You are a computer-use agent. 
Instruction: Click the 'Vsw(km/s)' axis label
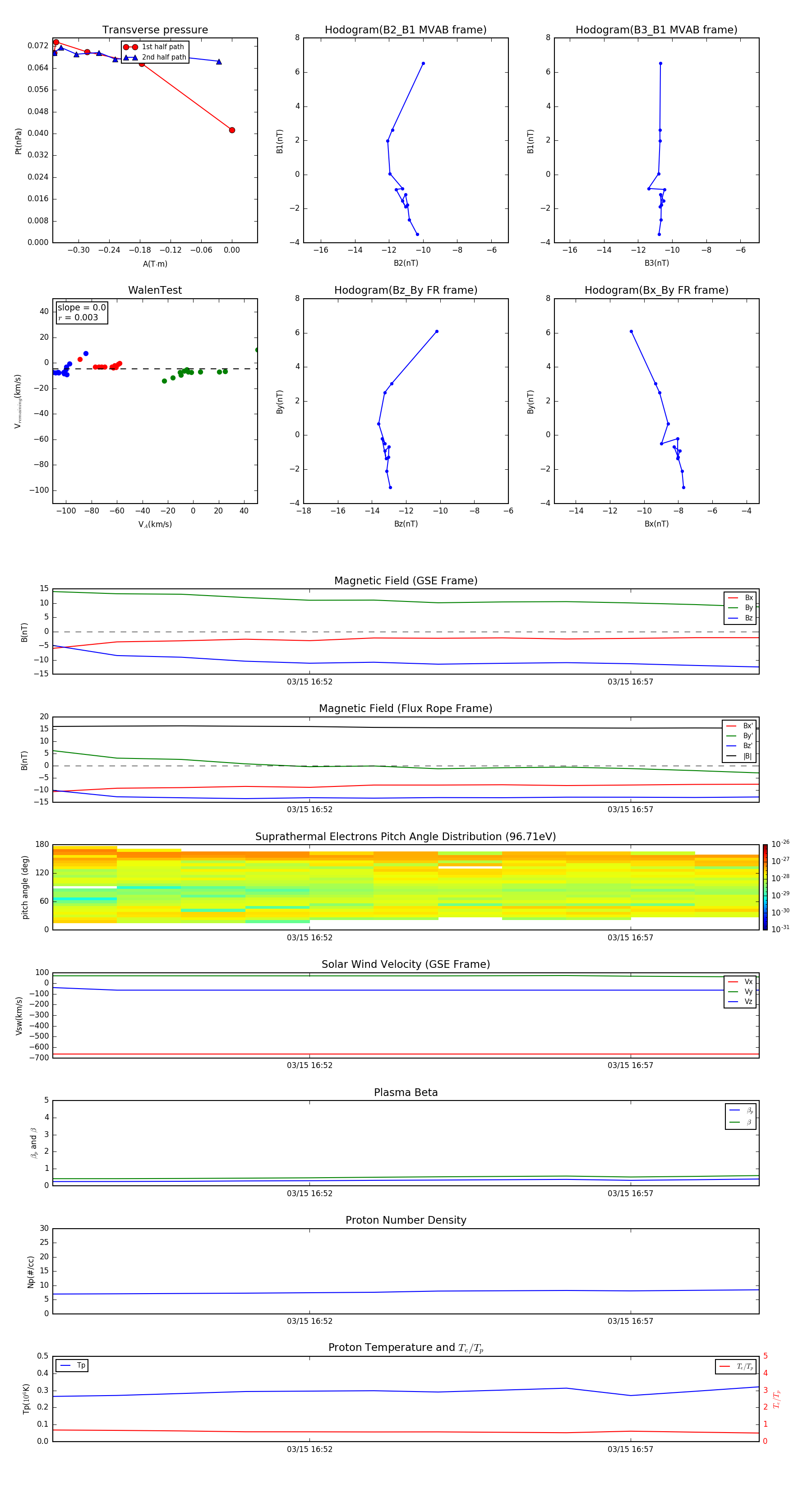[x=19, y=1016]
